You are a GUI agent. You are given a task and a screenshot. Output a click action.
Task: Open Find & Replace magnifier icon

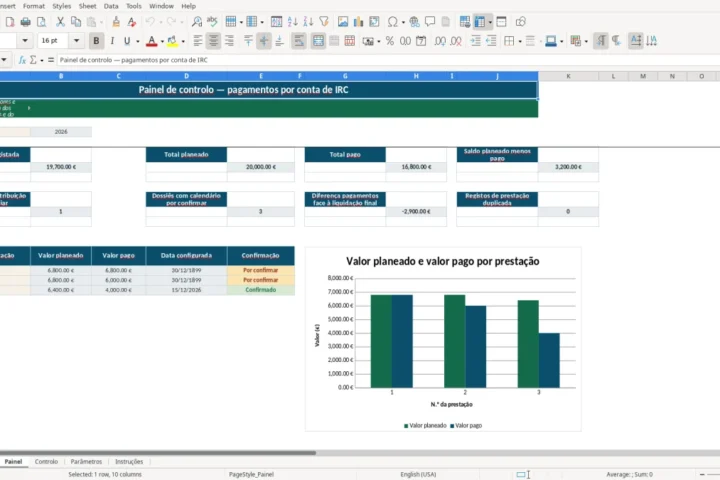(197, 22)
